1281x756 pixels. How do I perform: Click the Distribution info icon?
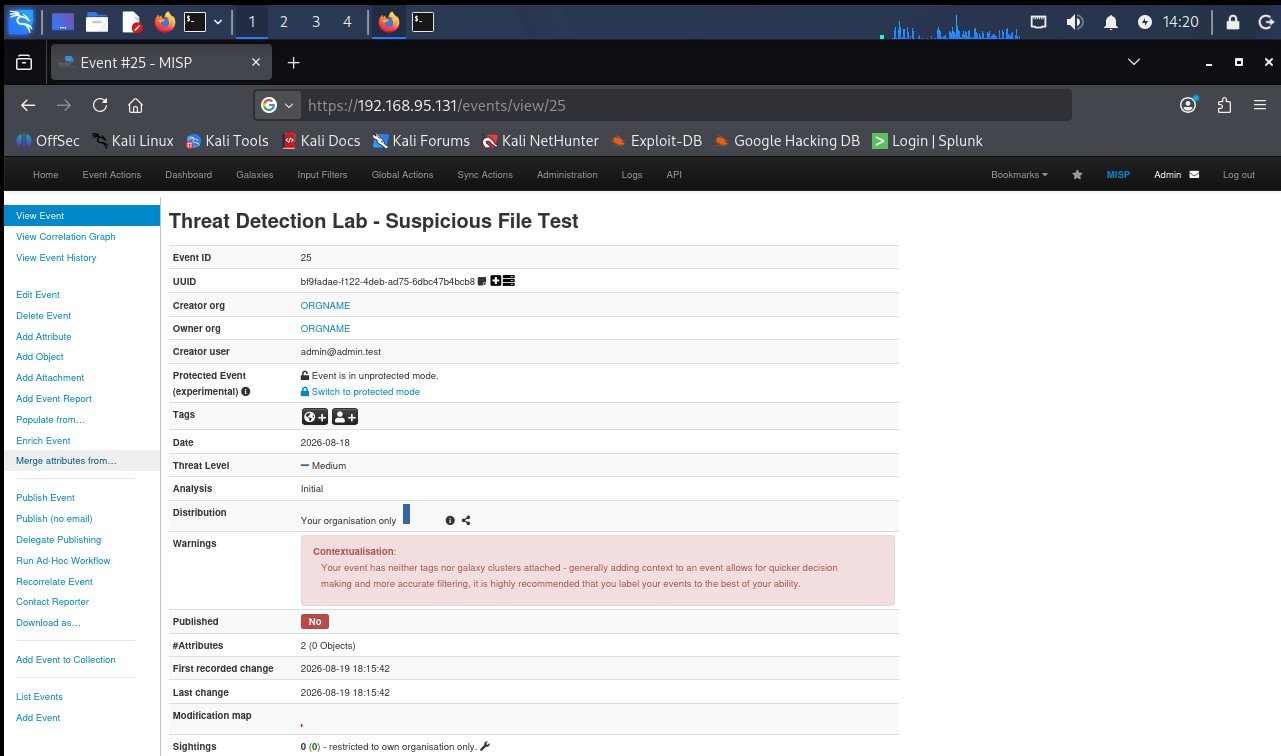[x=450, y=521]
